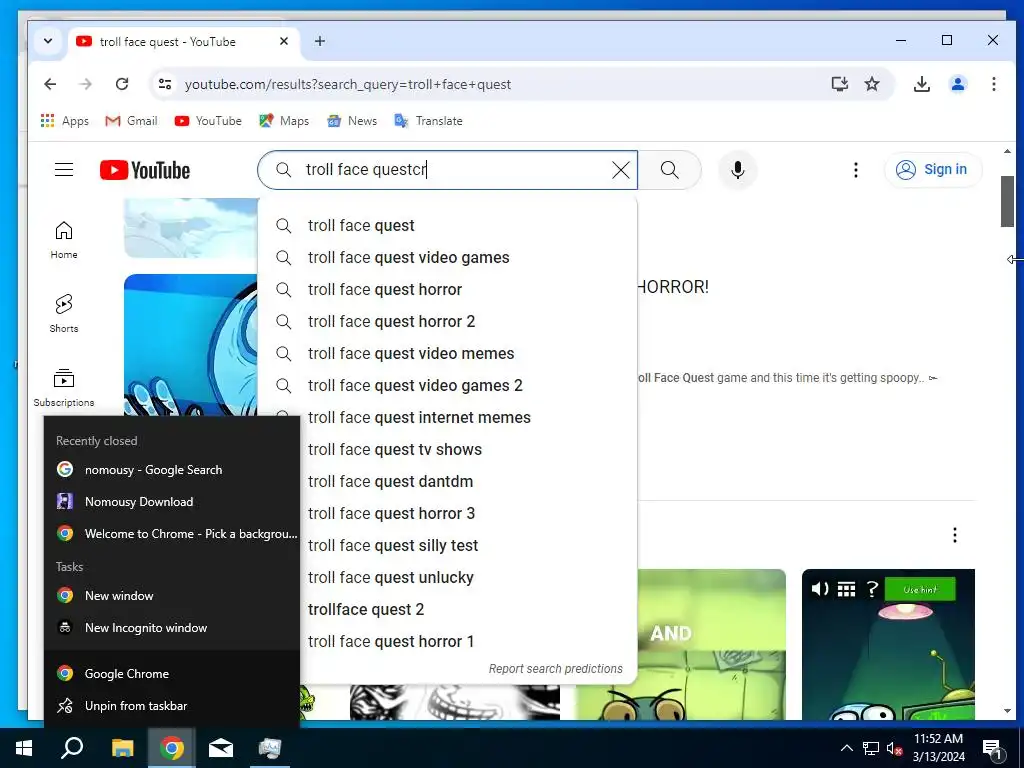The width and height of the screenshot is (1024, 768).
Task: Open Shorts in the sidebar
Action: point(64,314)
